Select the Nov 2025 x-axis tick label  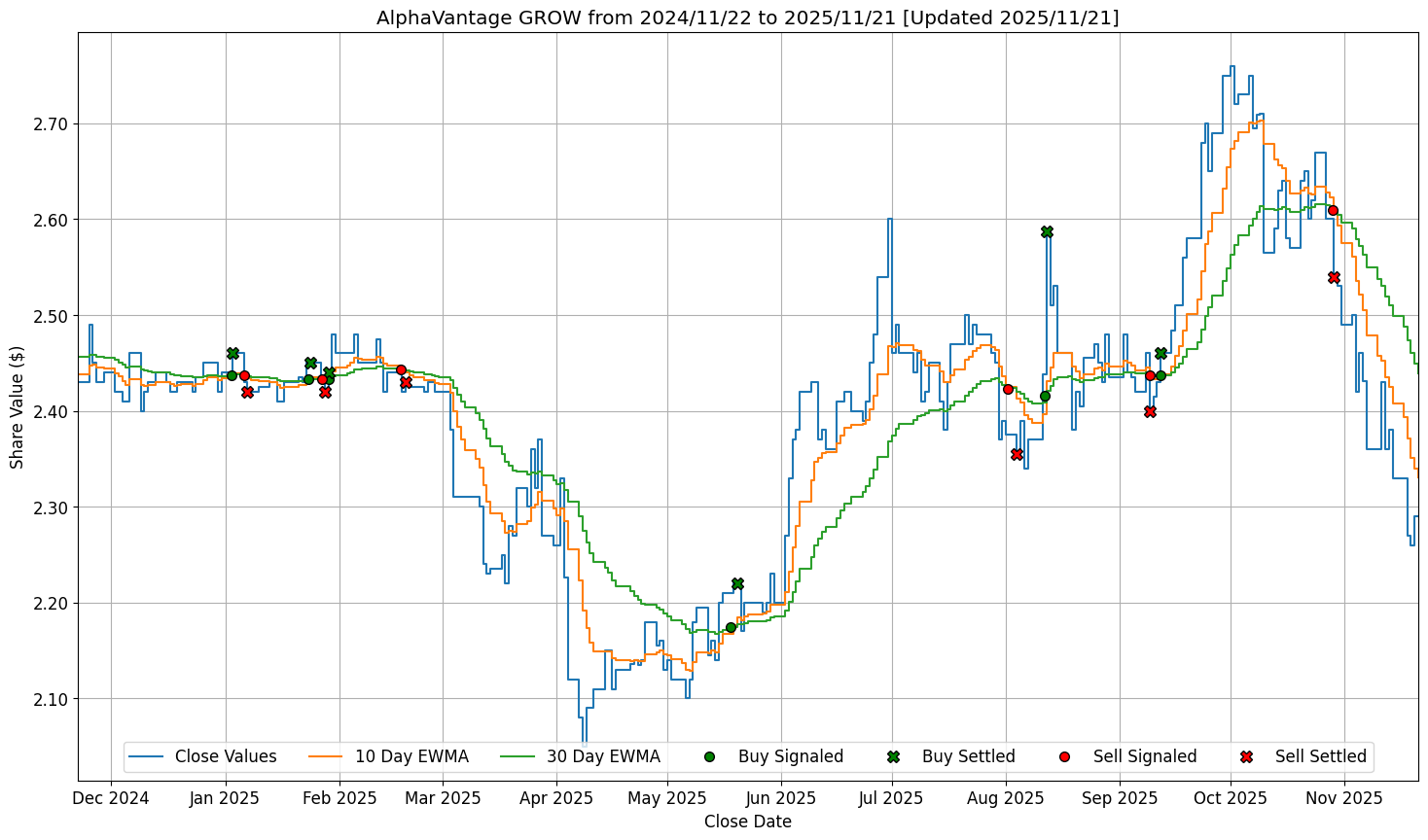(x=1343, y=798)
